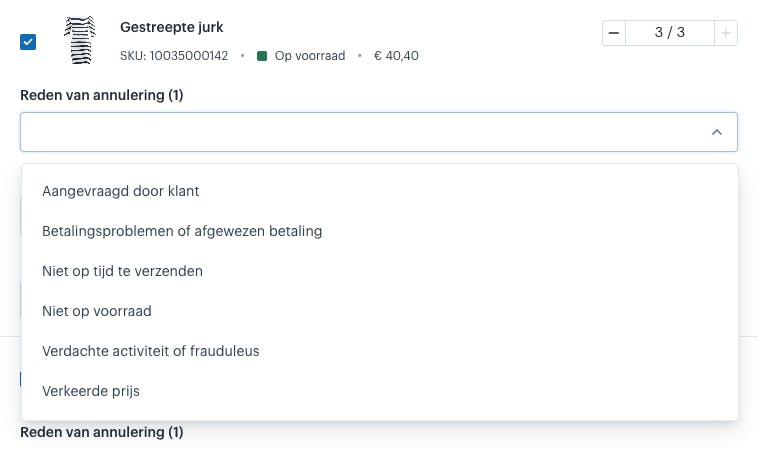Uncheck the Gestreepte jurk checkbox

click(28, 42)
